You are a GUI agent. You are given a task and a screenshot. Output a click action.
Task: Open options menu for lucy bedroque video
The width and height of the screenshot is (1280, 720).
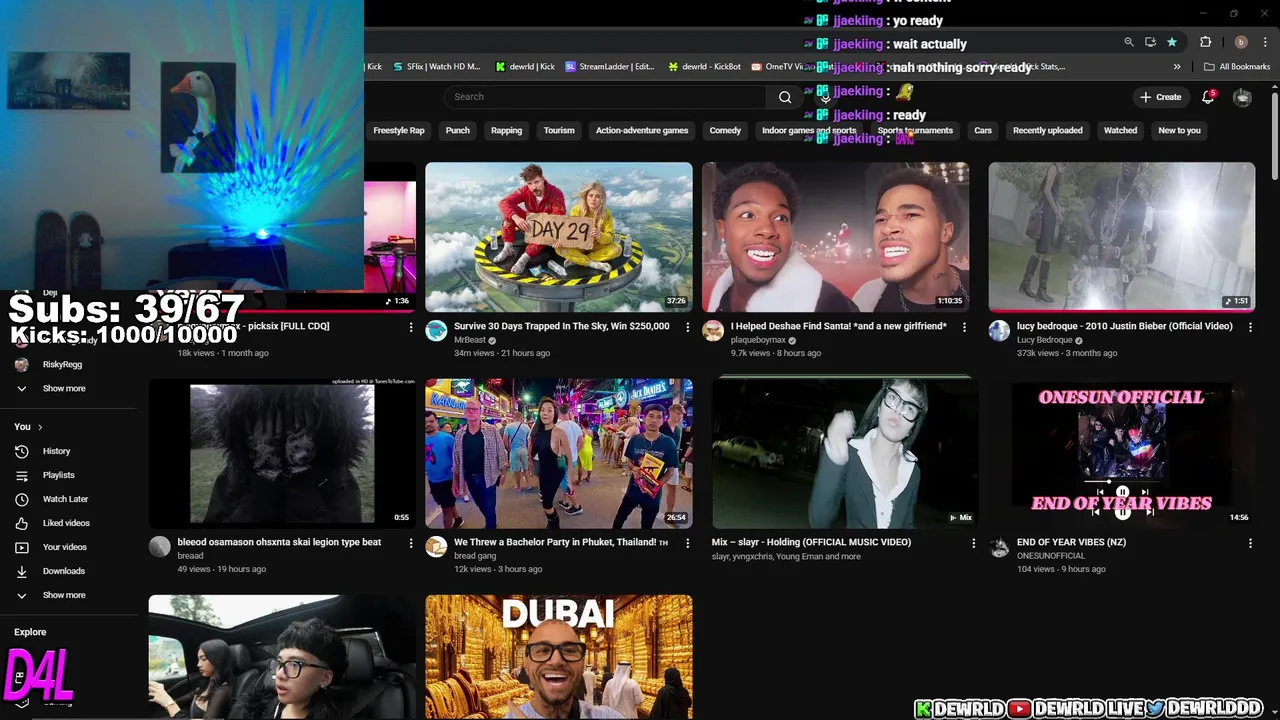[1250, 327]
